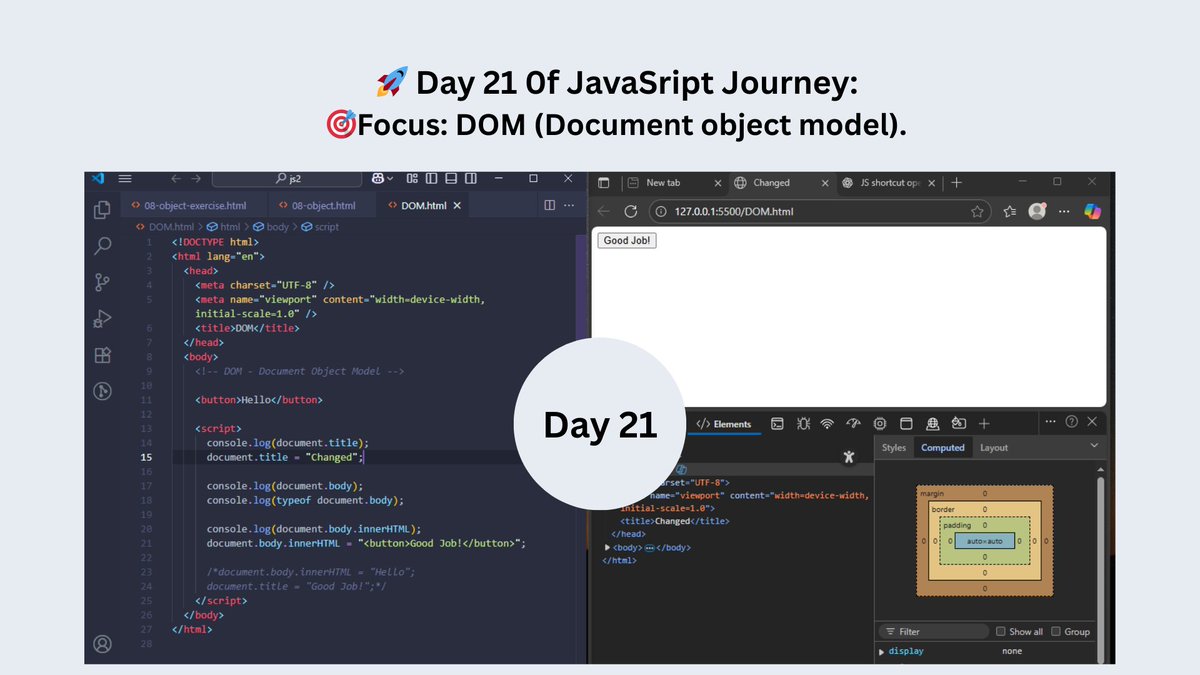Expand the display computed property
The height and width of the screenshot is (675, 1200).
coord(882,652)
